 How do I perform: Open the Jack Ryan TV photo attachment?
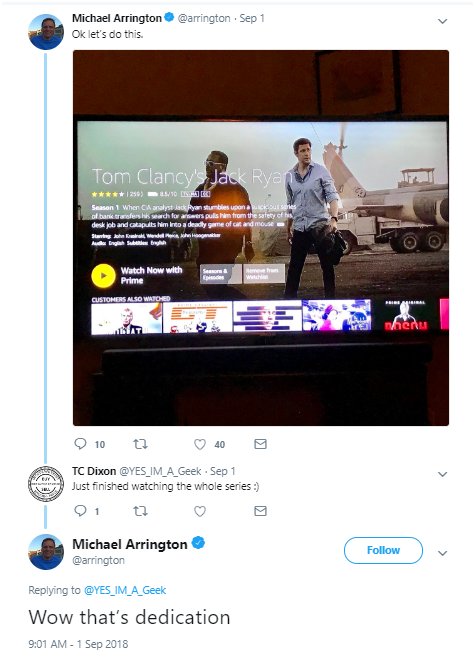(261, 238)
